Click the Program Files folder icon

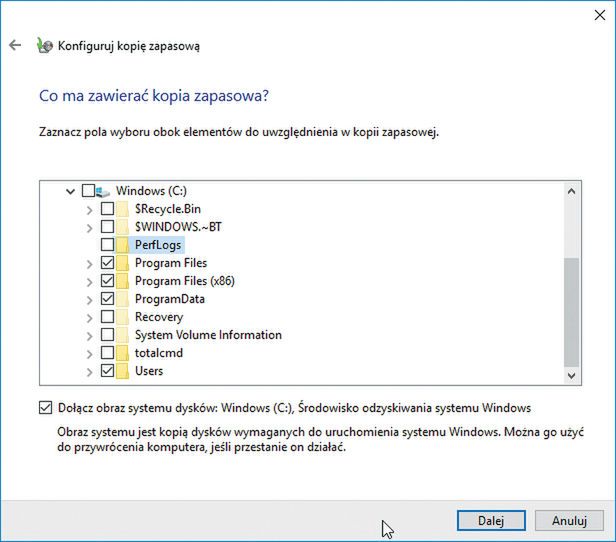(123, 263)
